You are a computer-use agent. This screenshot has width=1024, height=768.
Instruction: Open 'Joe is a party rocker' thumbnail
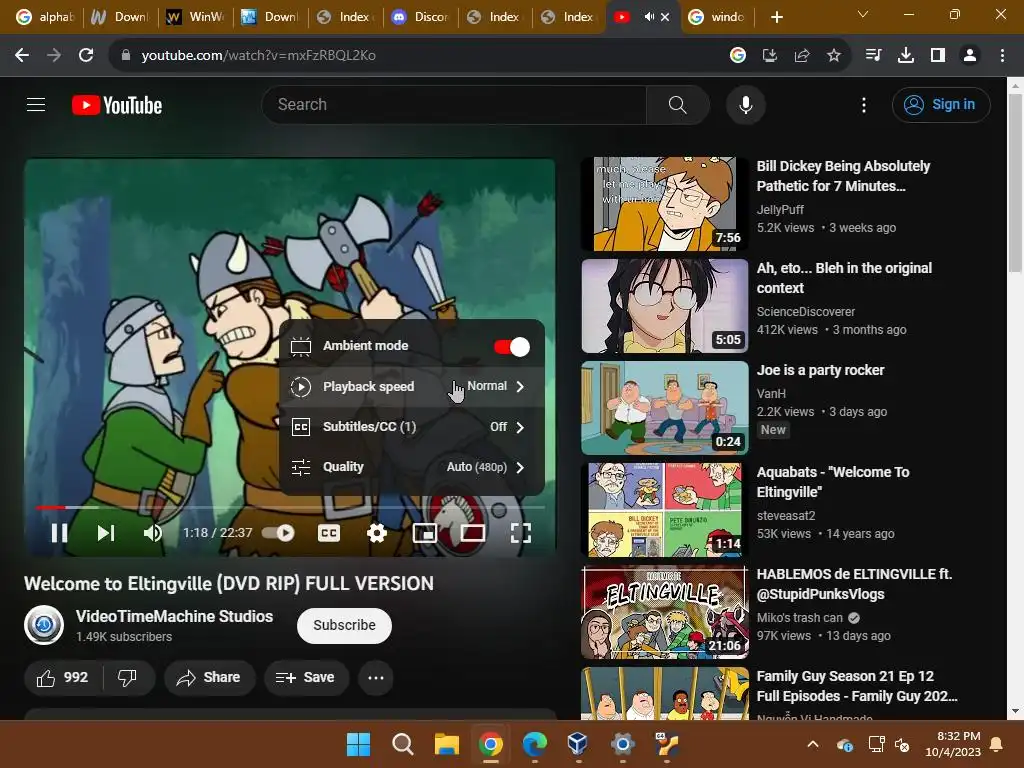click(x=665, y=408)
